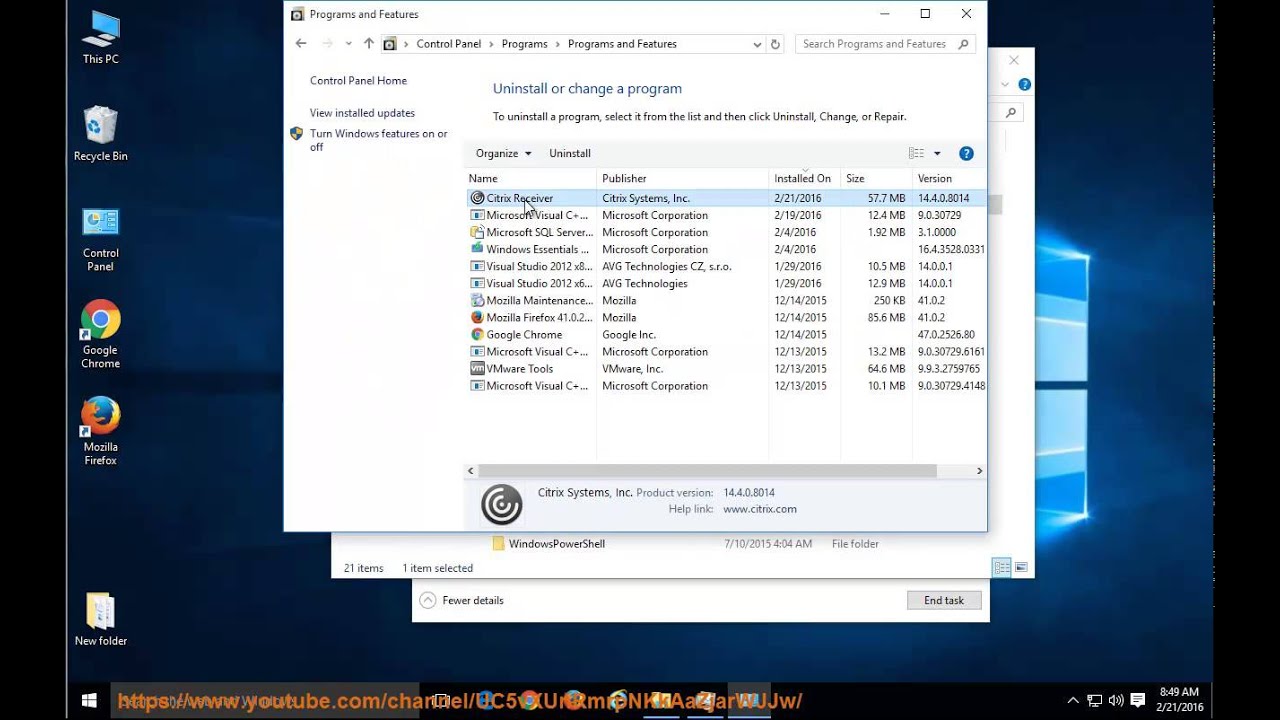Click Uninstall in the toolbar
This screenshot has width=1280, height=720.
570,153
